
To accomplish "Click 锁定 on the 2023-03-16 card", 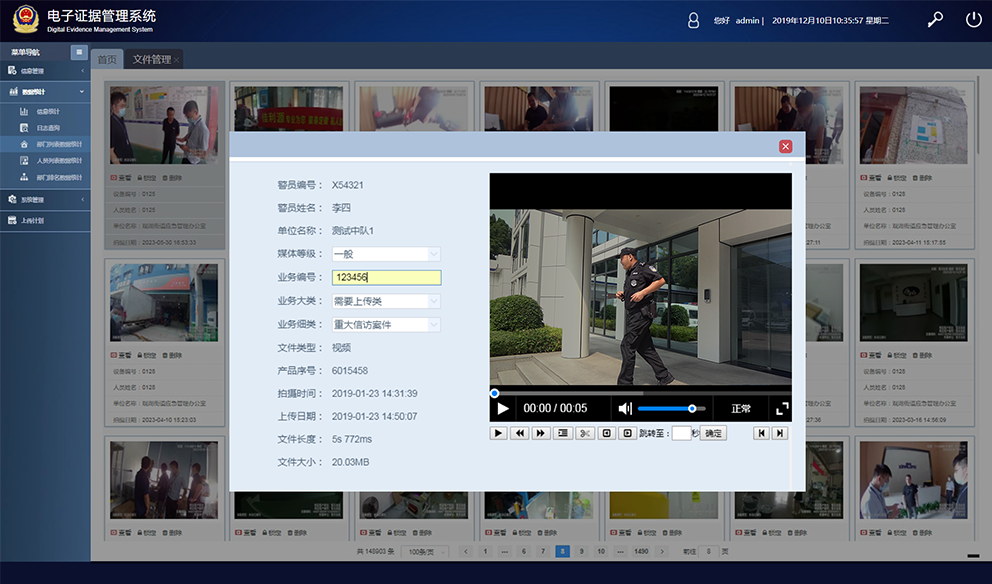I will tap(896, 355).
